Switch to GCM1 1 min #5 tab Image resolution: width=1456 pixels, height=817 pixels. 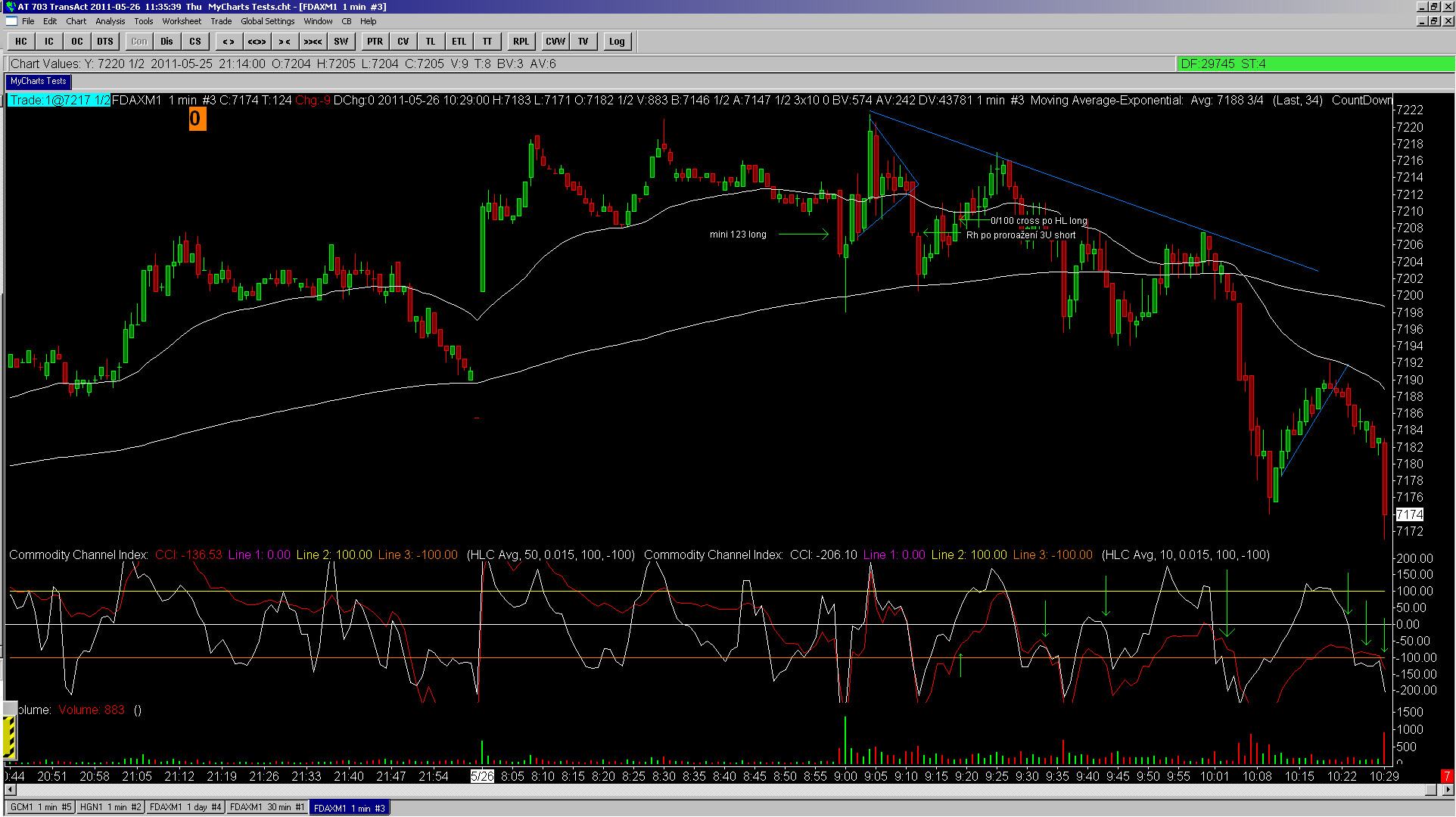click(x=40, y=807)
